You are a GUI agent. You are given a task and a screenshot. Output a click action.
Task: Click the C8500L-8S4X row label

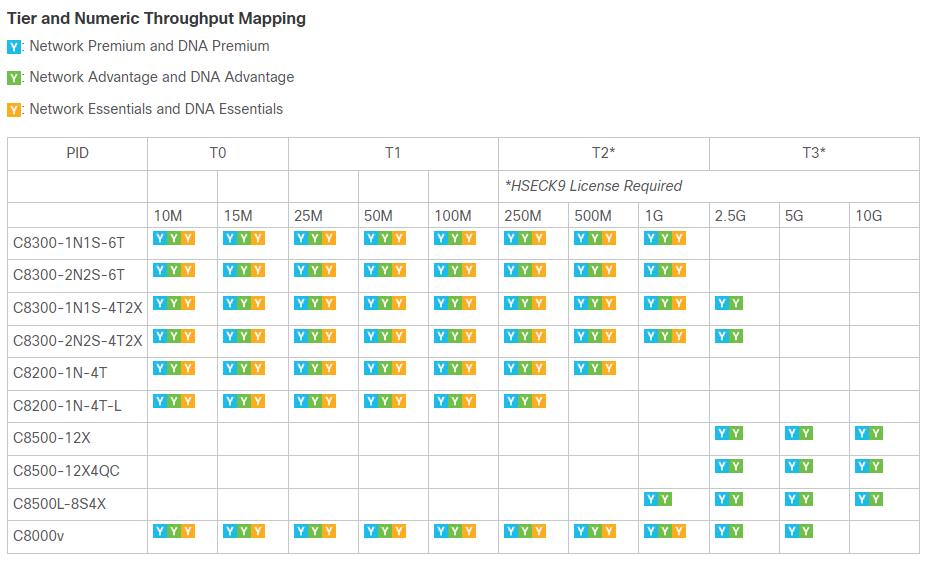tap(59, 504)
